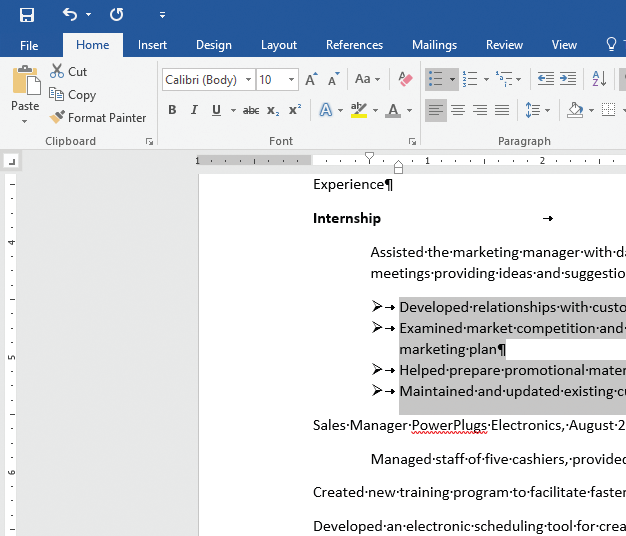Customize the Quick Access Toolbar
This screenshot has height=536, width=626.
[162, 15]
